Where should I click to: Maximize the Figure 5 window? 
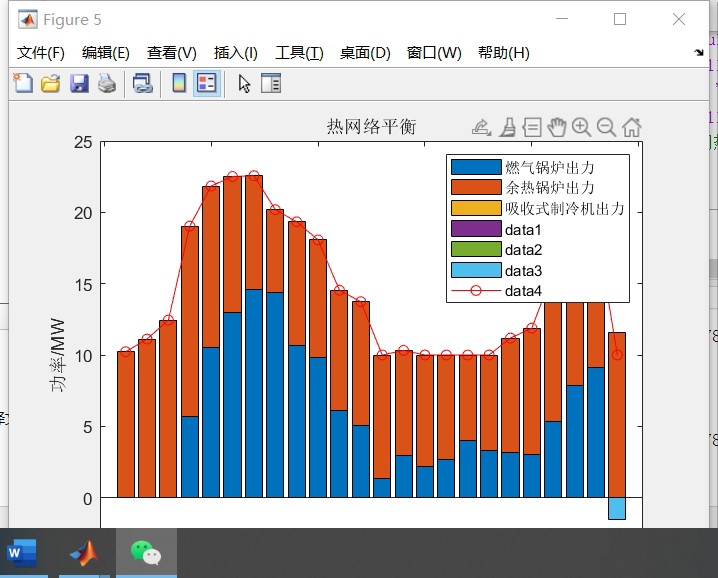coord(620,19)
